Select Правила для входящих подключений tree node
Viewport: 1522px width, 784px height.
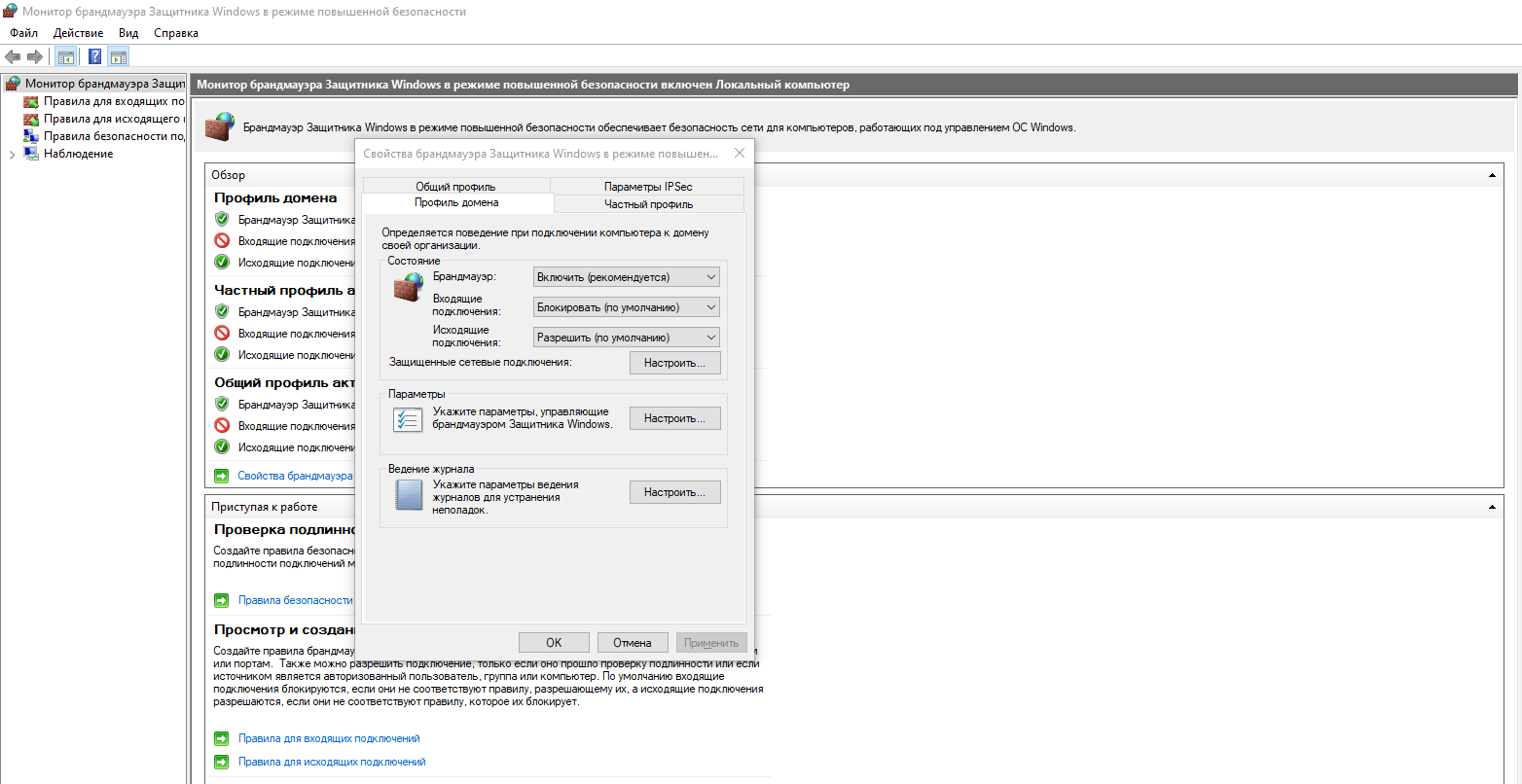(114, 101)
